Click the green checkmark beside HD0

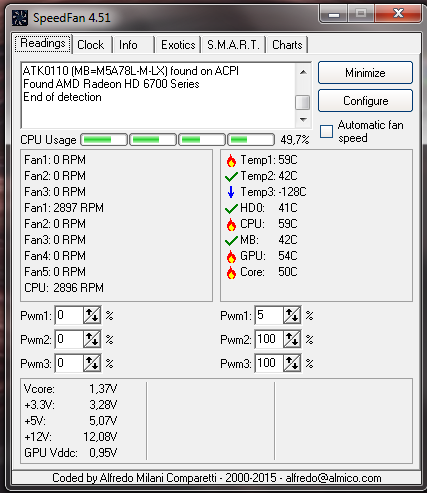(x=231, y=209)
